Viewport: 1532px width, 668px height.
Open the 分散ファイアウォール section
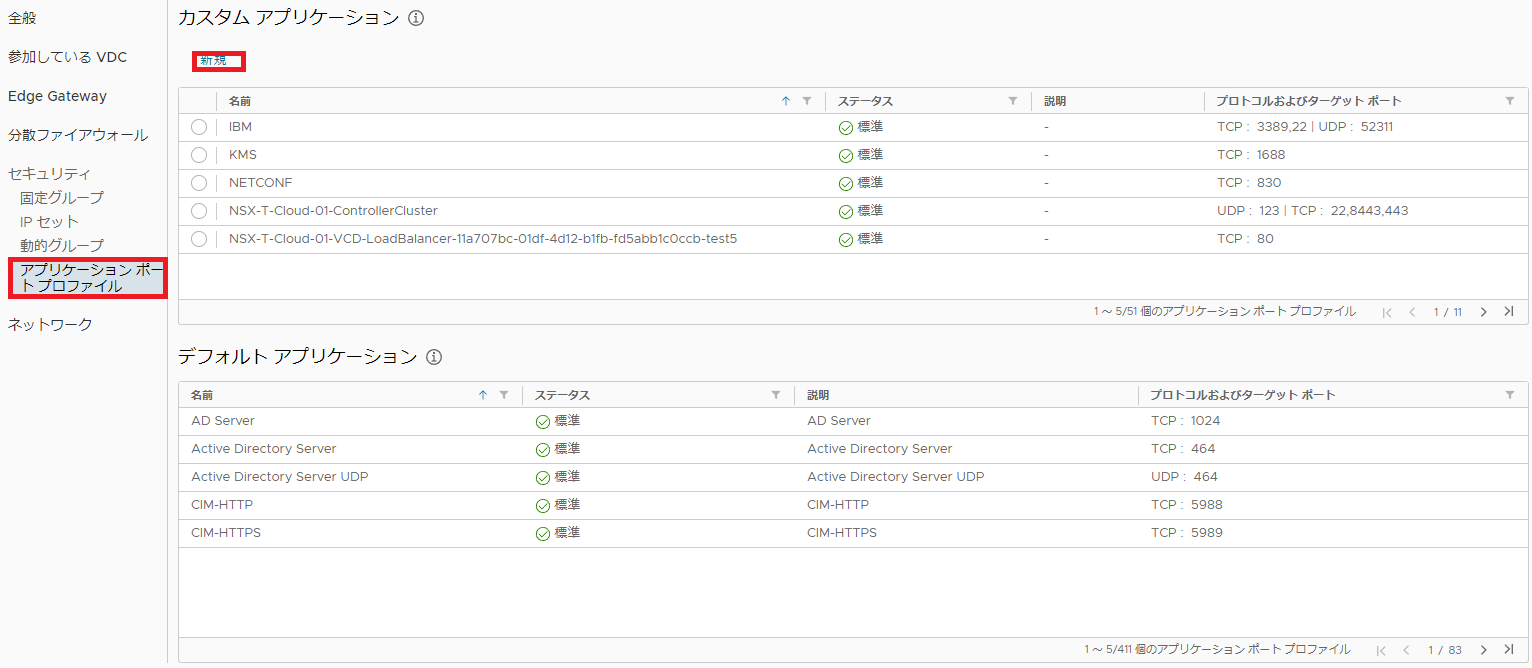tap(78, 135)
